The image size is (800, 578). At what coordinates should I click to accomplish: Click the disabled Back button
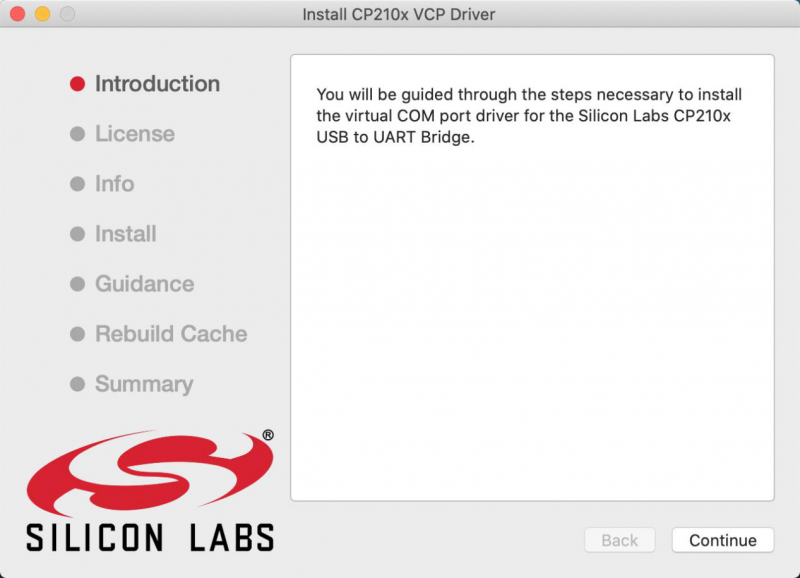tap(619, 540)
